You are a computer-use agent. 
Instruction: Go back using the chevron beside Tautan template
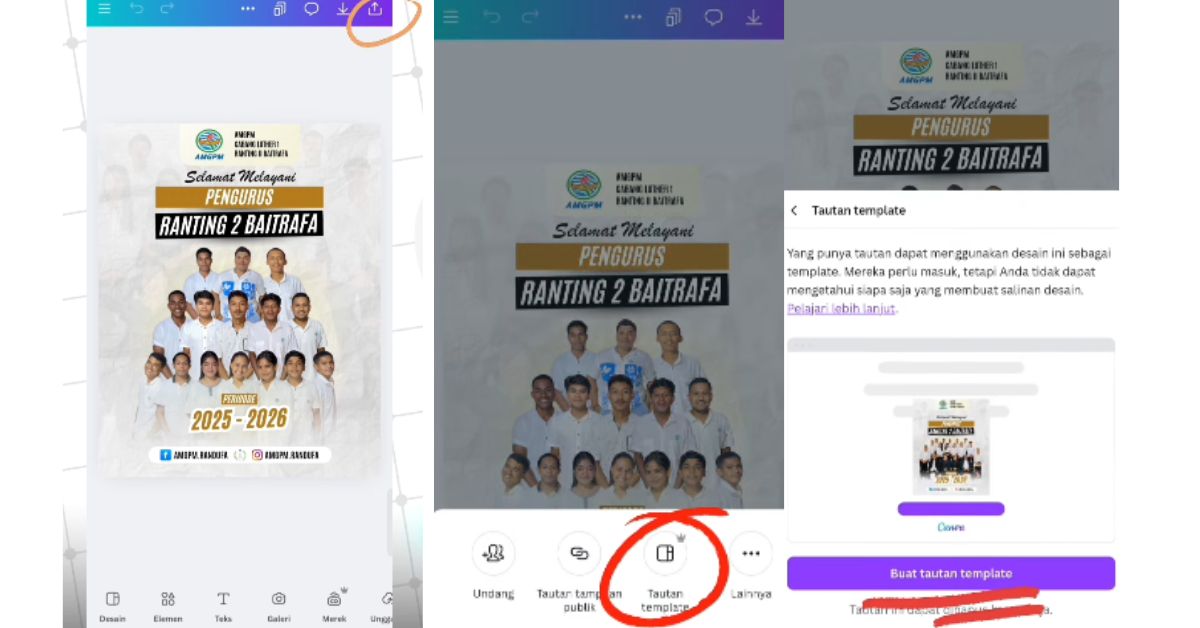[x=795, y=211]
